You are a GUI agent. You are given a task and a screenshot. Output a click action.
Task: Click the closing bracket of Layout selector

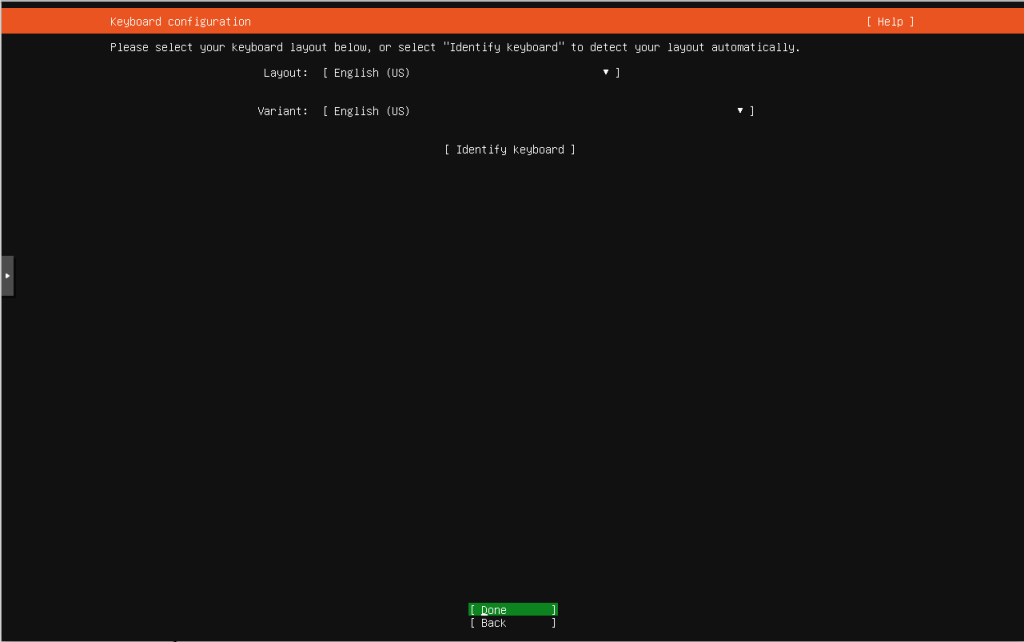tap(618, 73)
